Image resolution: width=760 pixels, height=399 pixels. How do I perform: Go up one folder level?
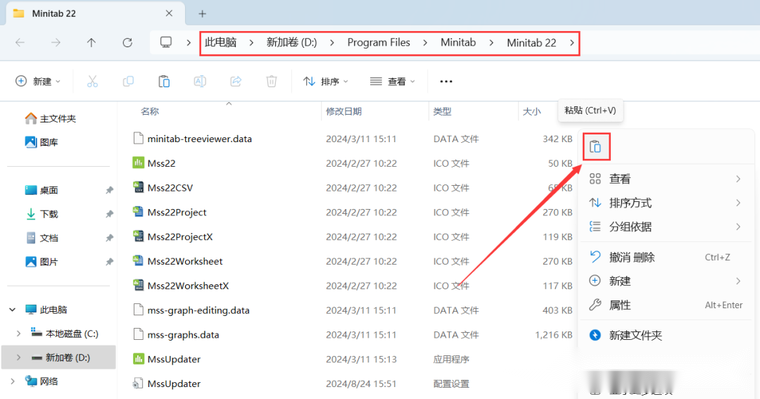tap(91, 43)
